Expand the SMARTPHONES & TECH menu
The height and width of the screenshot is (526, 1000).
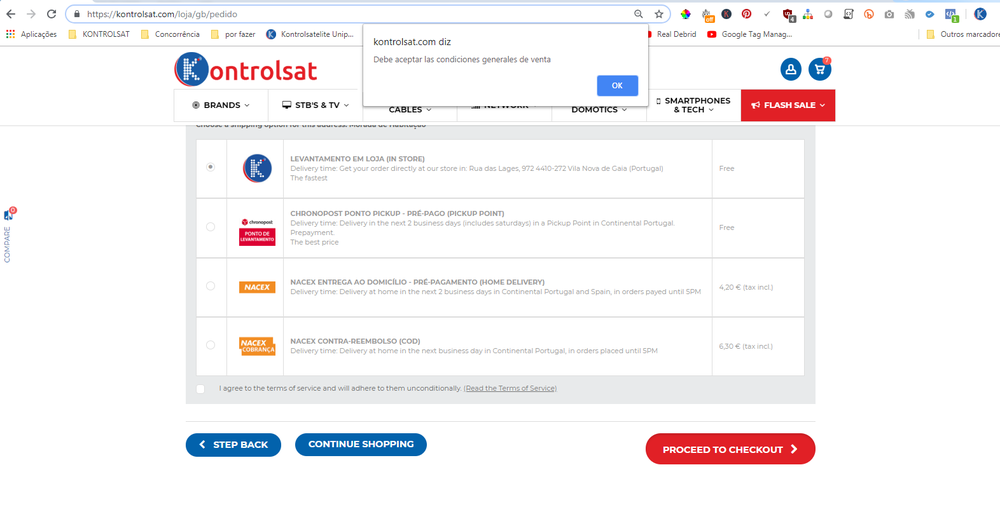point(693,105)
